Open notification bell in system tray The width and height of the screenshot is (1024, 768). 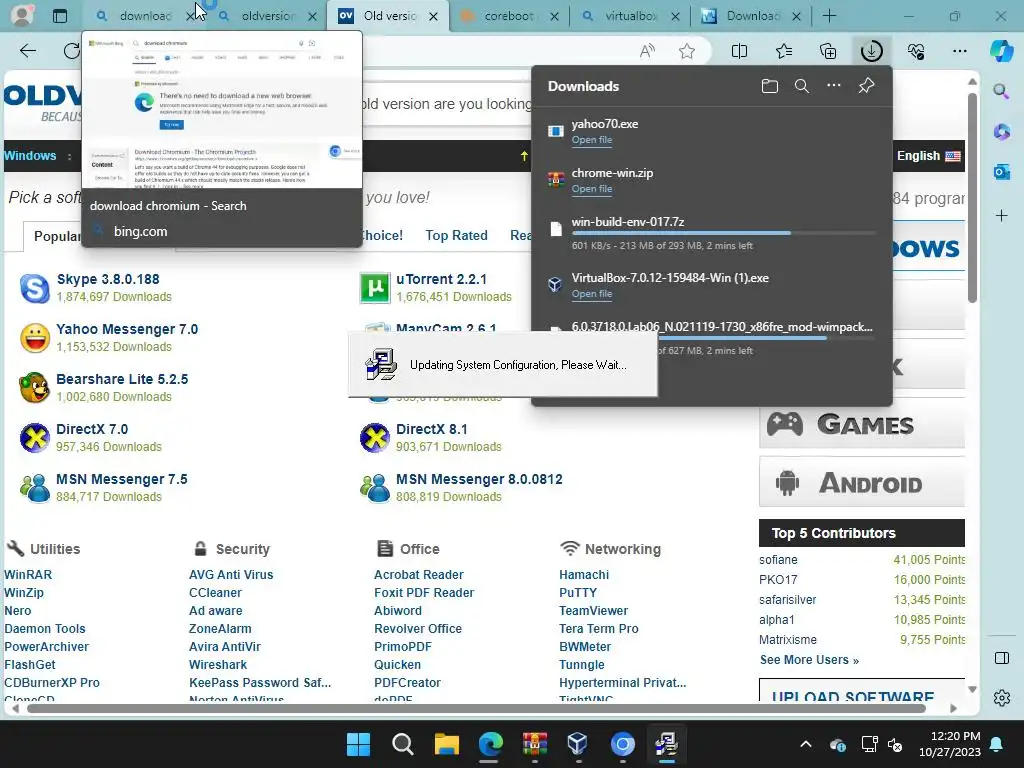pyautogui.click(x=997, y=744)
